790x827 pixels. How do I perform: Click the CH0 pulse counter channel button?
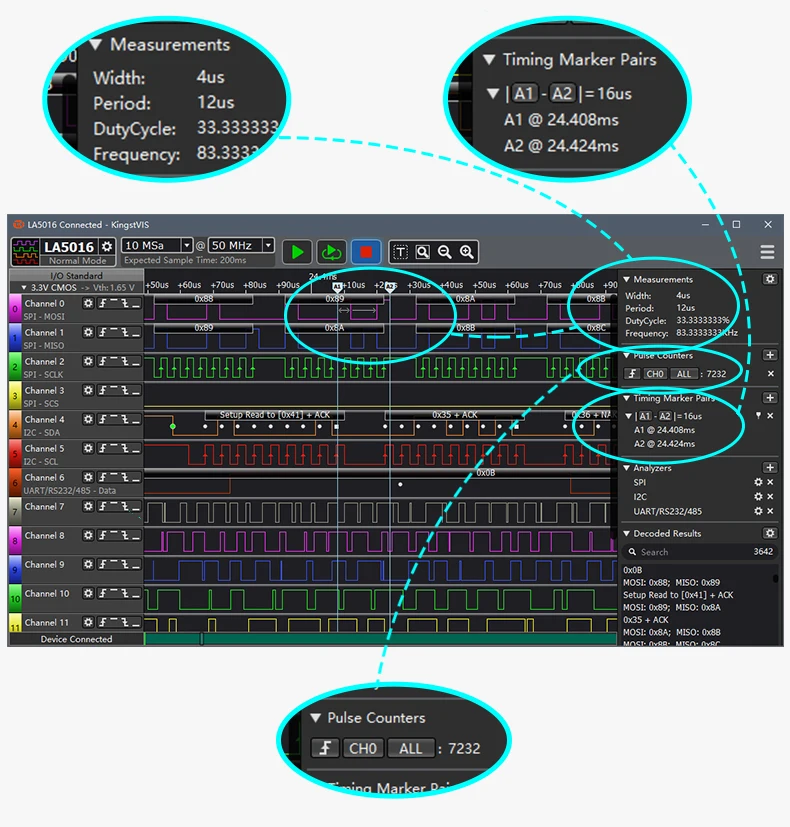(655, 374)
